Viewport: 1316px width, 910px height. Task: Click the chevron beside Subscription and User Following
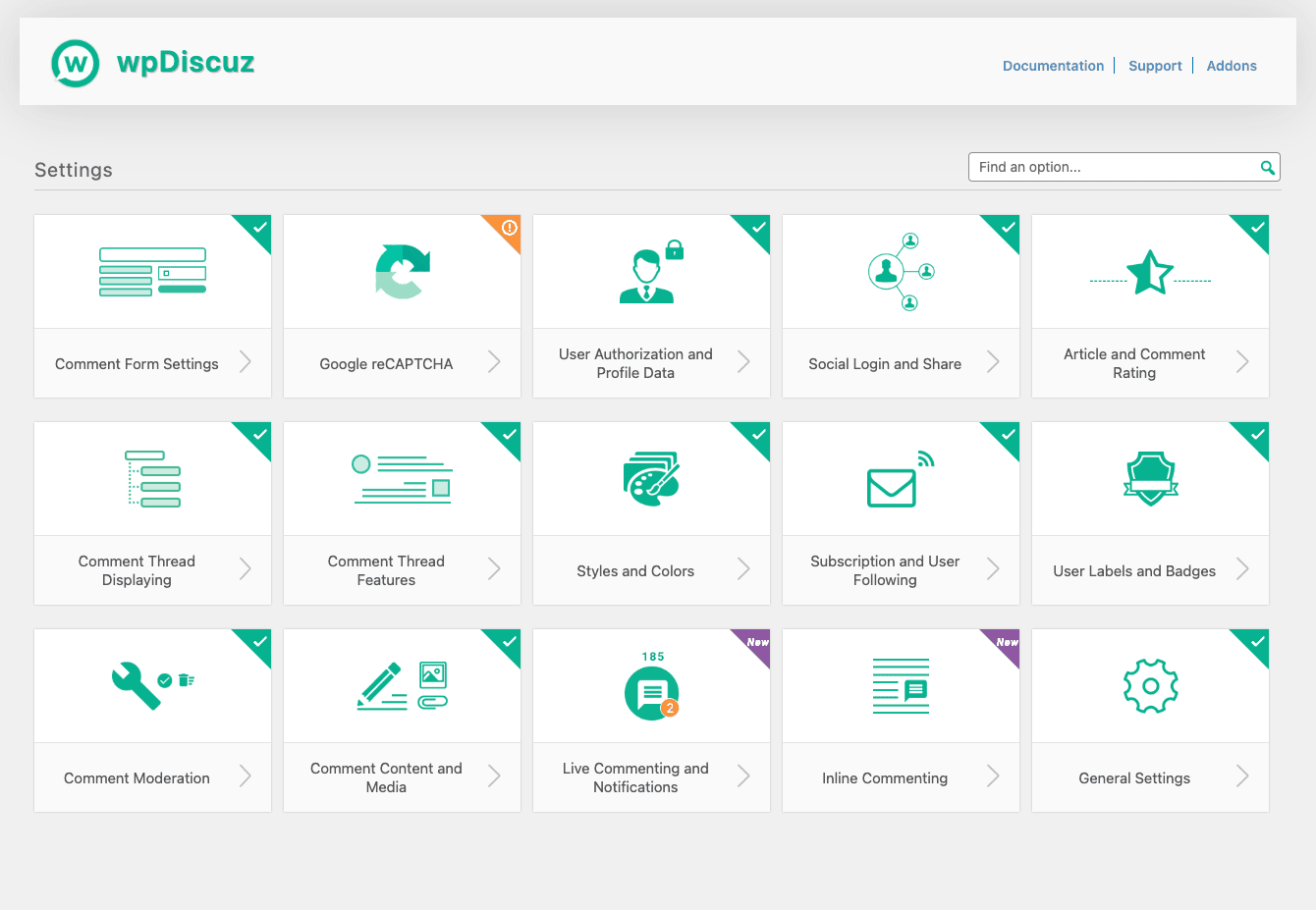pyautogui.click(x=994, y=569)
